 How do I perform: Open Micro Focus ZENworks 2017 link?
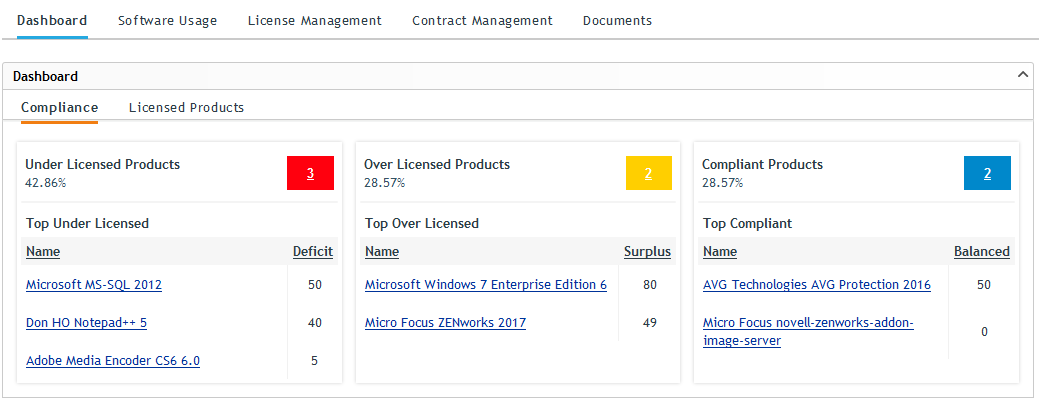point(445,323)
